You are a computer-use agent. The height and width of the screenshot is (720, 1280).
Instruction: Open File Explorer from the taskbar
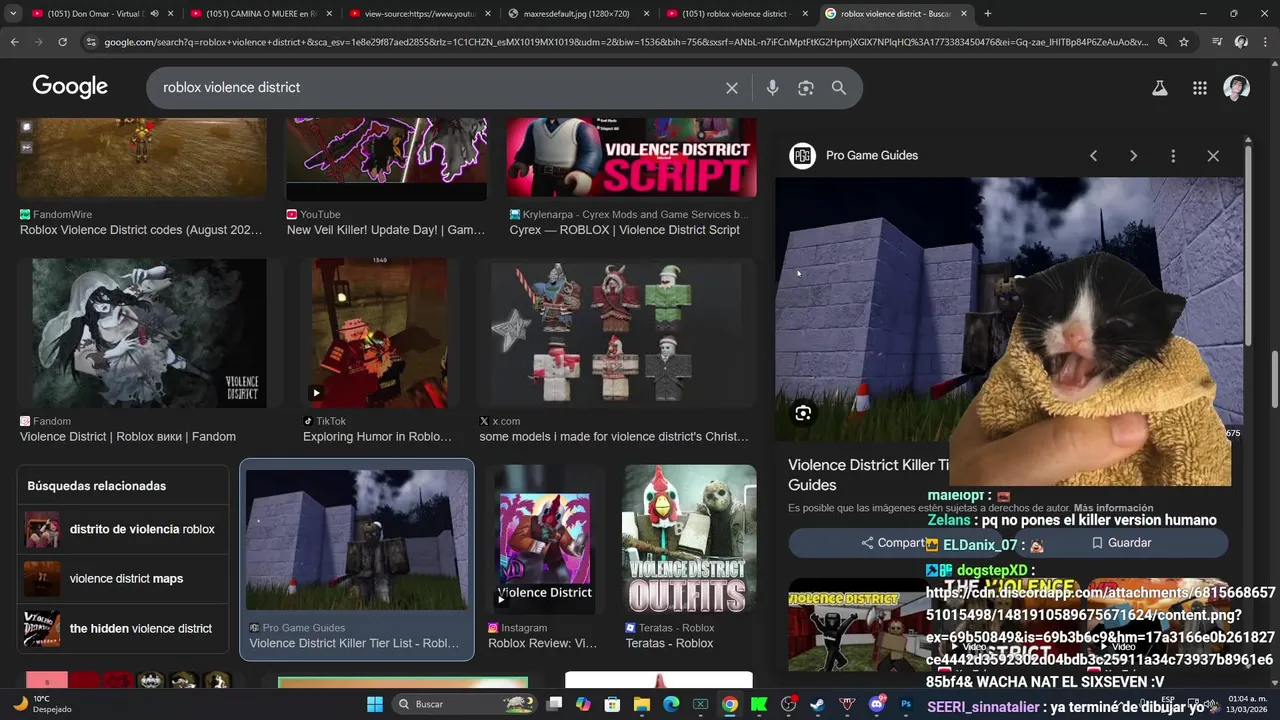tap(642, 704)
